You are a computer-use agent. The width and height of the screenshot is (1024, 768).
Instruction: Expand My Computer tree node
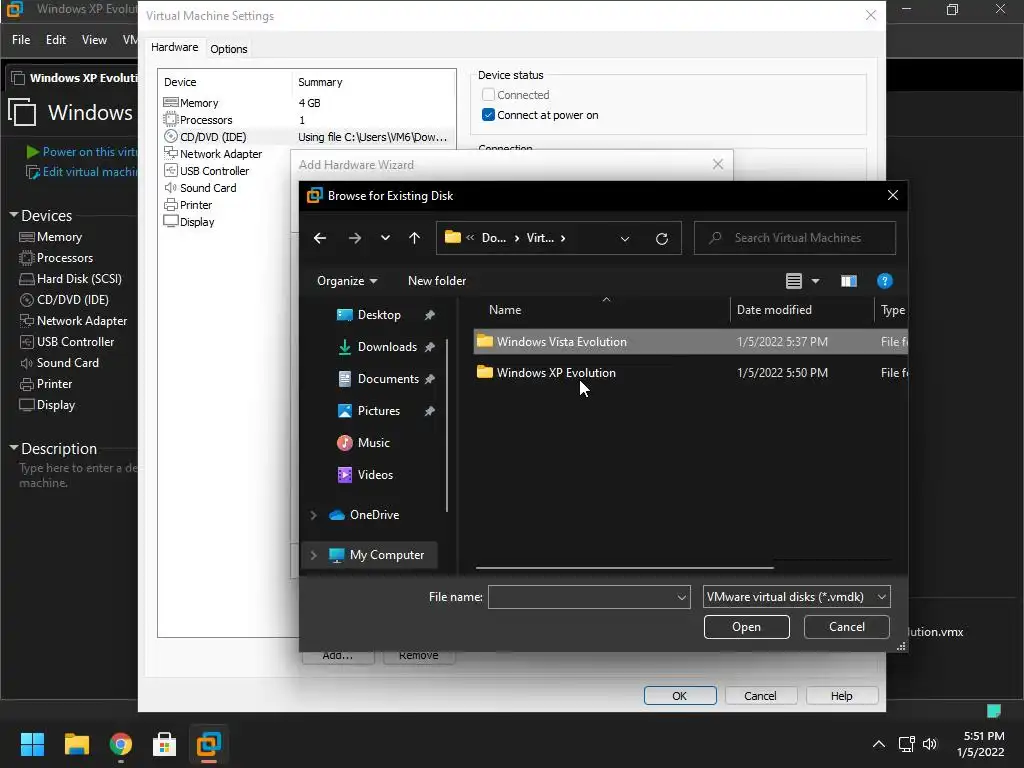[313, 555]
